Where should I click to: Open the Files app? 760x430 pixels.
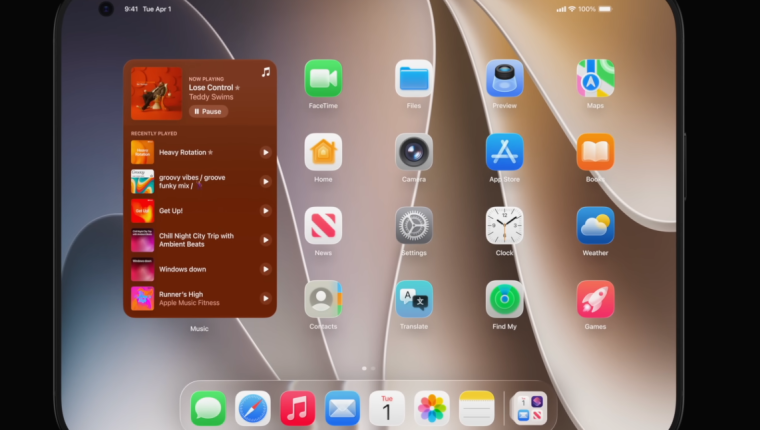pos(414,79)
